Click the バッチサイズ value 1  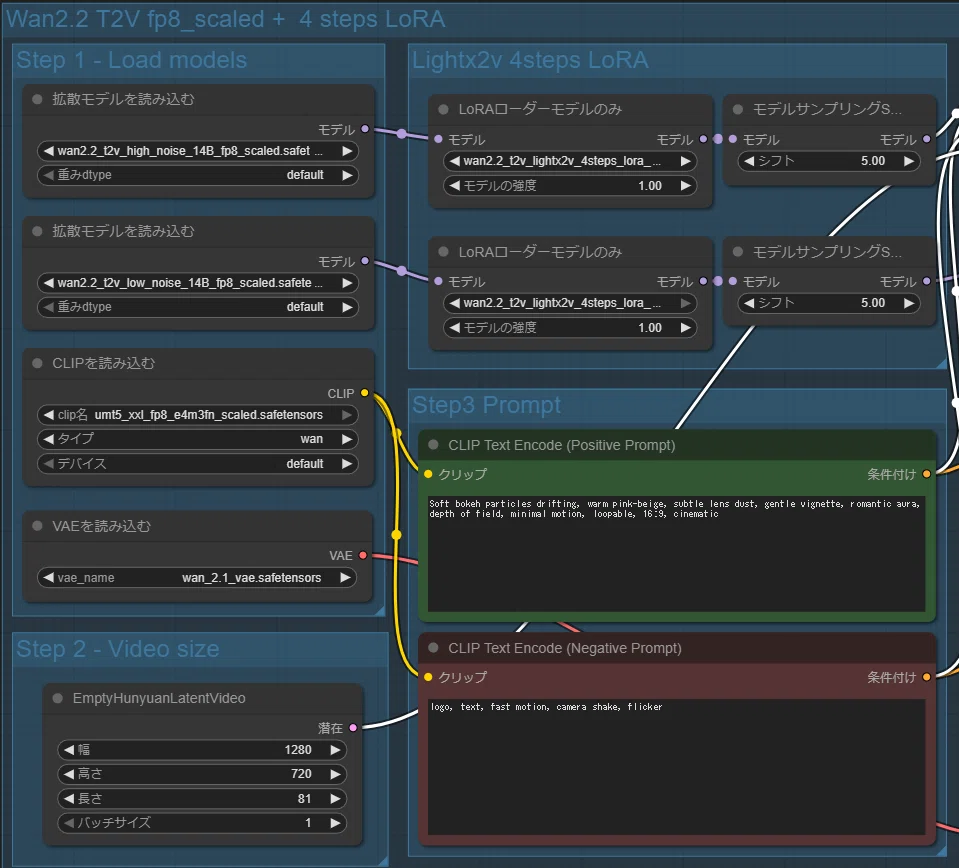click(308, 823)
